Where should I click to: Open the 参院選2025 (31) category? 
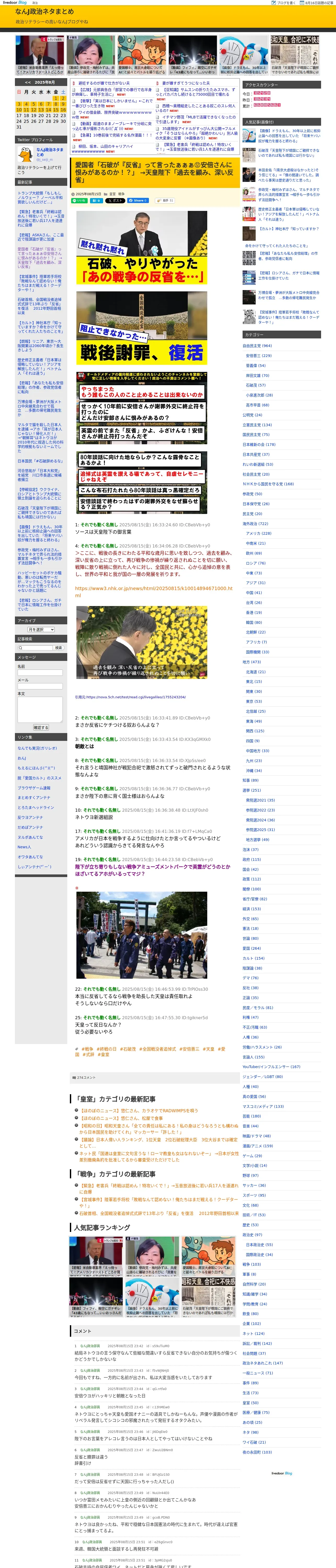click(260, 830)
